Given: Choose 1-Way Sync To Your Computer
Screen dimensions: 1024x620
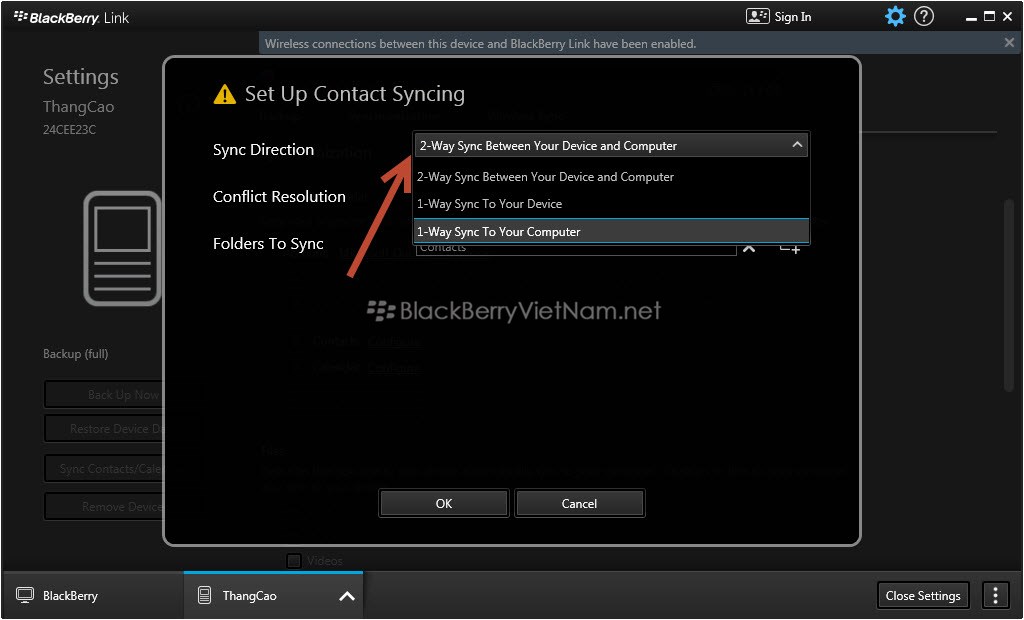Looking at the screenshot, I should click(611, 231).
